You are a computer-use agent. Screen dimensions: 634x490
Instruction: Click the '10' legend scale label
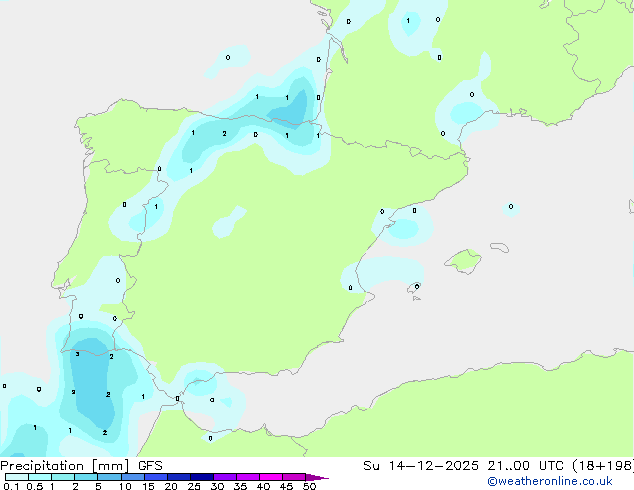point(125,486)
